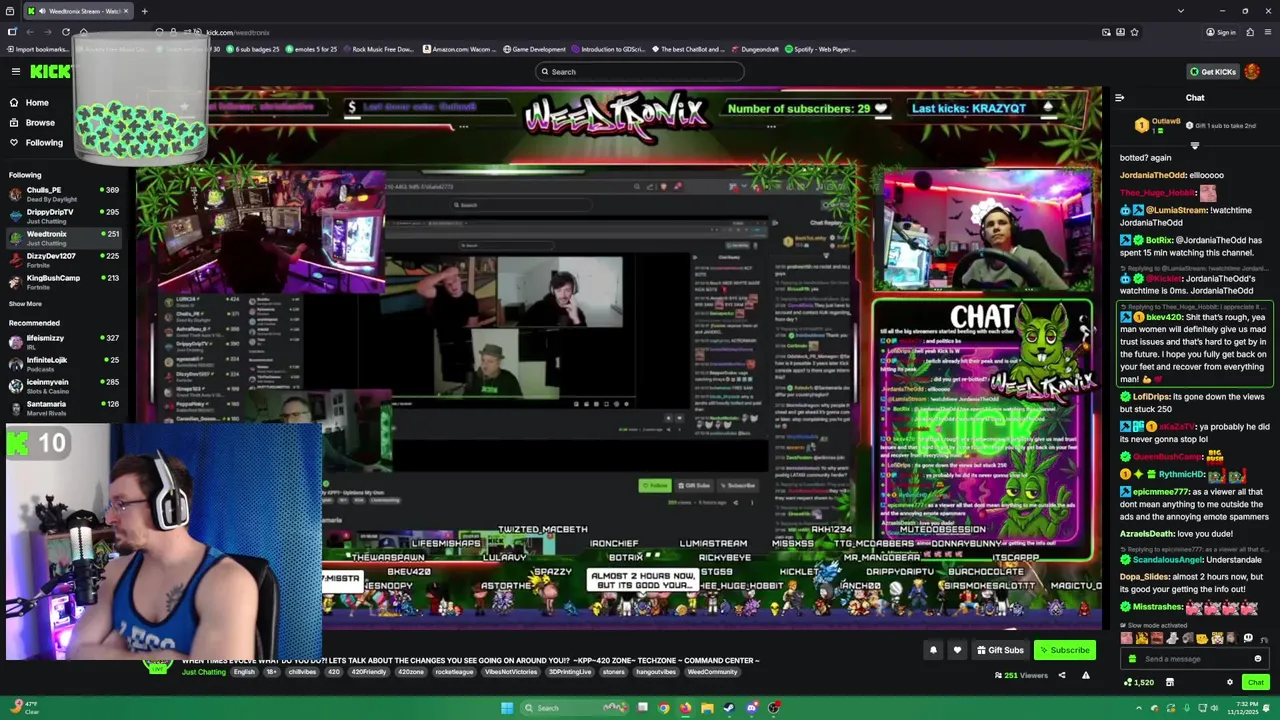The width and height of the screenshot is (1280, 720).
Task: Select the WeedCommunity tag
Action: coord(712,672)
